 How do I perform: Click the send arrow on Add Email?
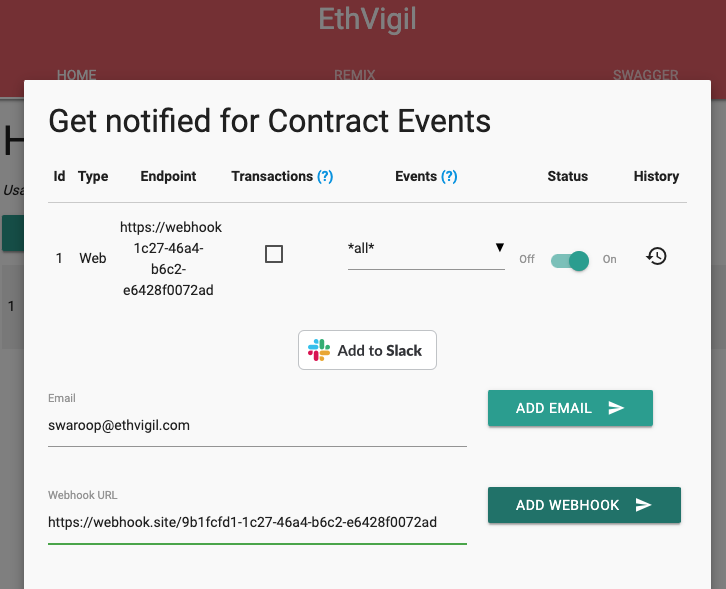[616, 408]
